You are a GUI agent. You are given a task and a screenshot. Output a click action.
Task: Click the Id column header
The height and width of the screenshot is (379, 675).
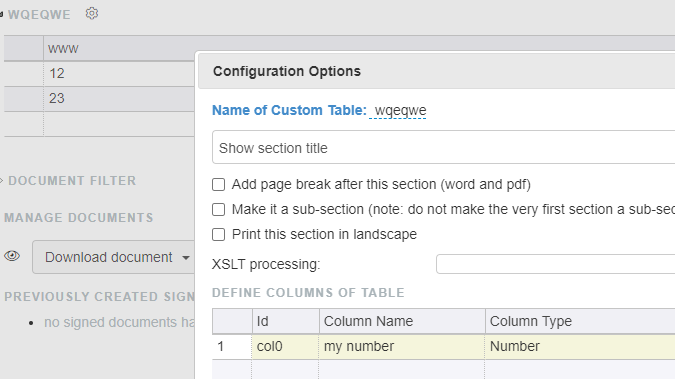point(285,321)
